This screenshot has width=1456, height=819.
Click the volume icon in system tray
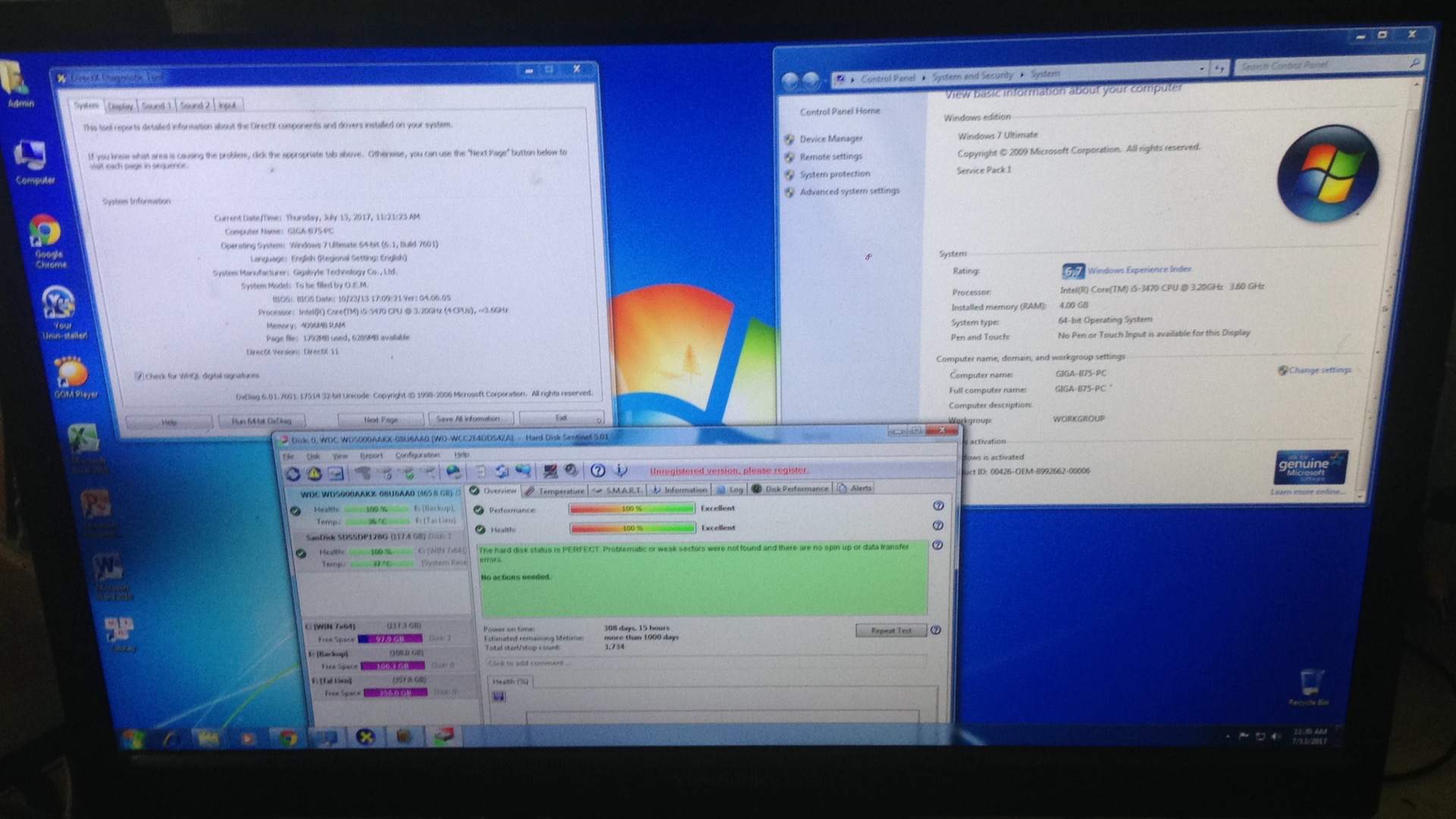[x=1276, y=736]
